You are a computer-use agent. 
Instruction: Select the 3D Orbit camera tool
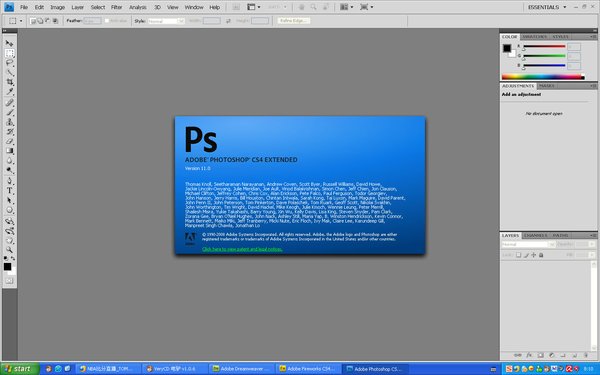coord(10,231)
